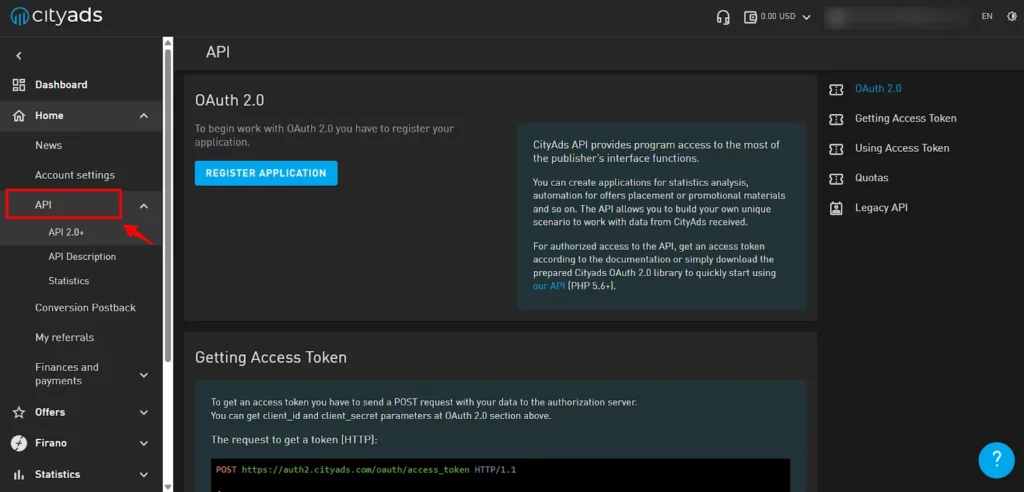
Task: Click the Legacy API icon
Action: pos(836,208)
